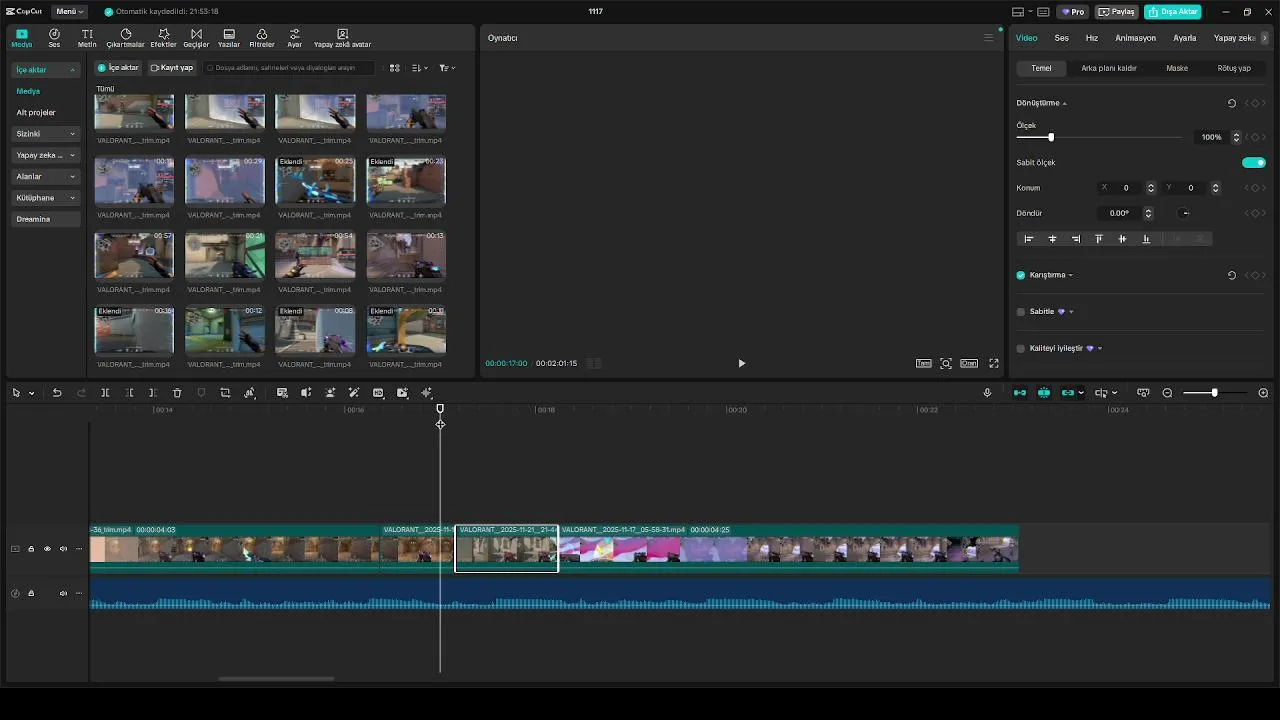Screen dimensions: 1280x720
Task: Enable the Sabitle checkbox
Action: pos(1021,312)
